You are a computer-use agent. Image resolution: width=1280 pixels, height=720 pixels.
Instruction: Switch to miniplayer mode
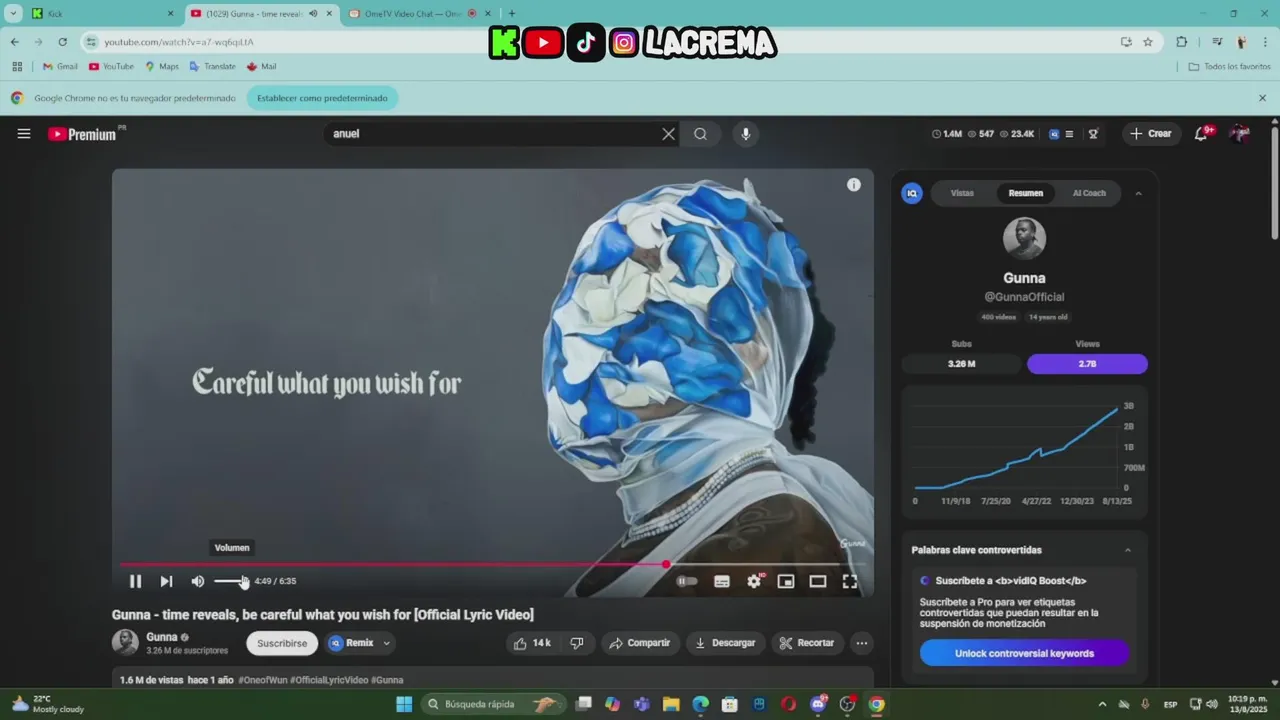pyautogui.click(x=786, y=581)
